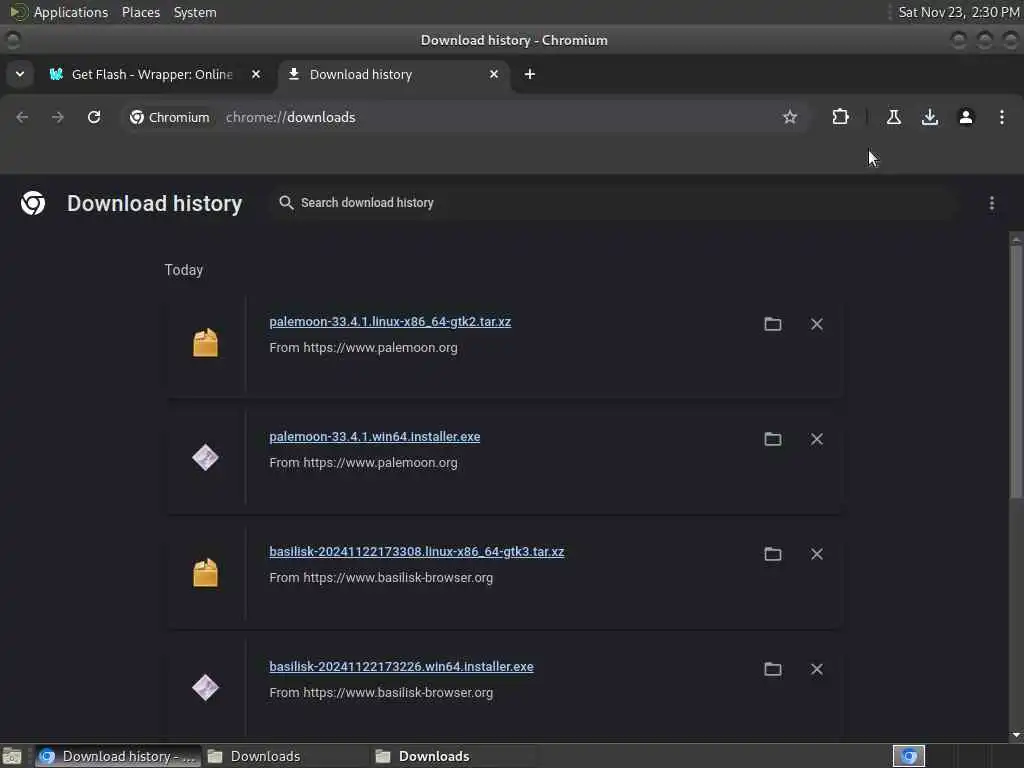Click the show desktop icon in taskbar
This screenshot has width=1024, height=768.
12,756
